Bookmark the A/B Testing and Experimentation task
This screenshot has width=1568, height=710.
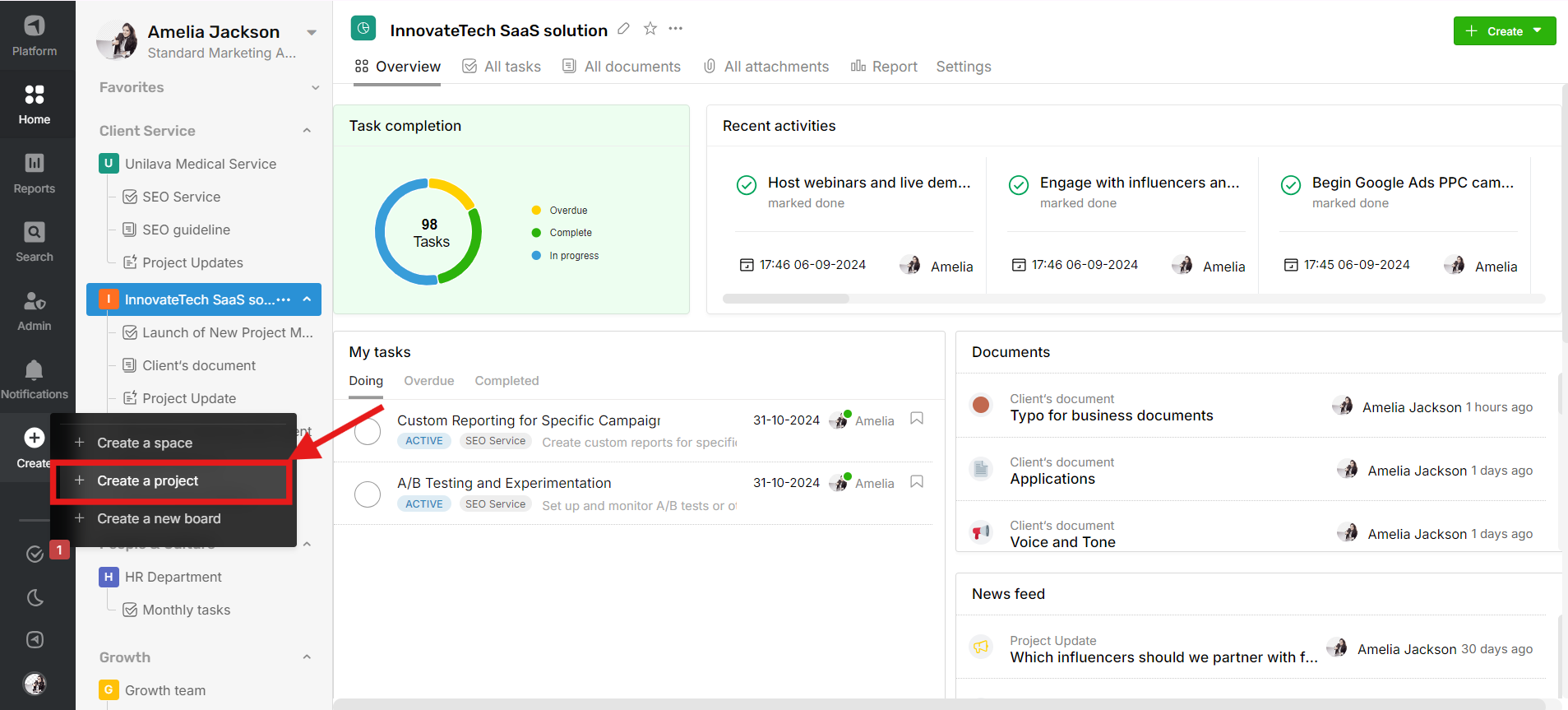(917, 481)
